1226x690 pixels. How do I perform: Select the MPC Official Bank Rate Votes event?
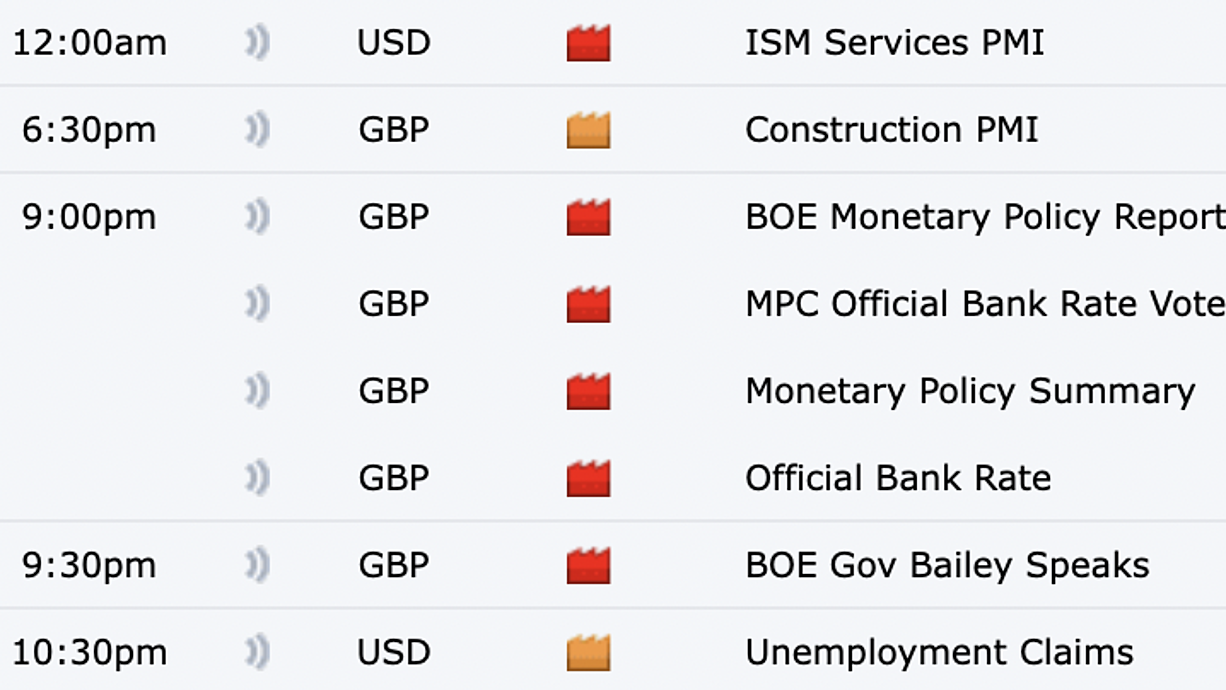tap(985, 304)
